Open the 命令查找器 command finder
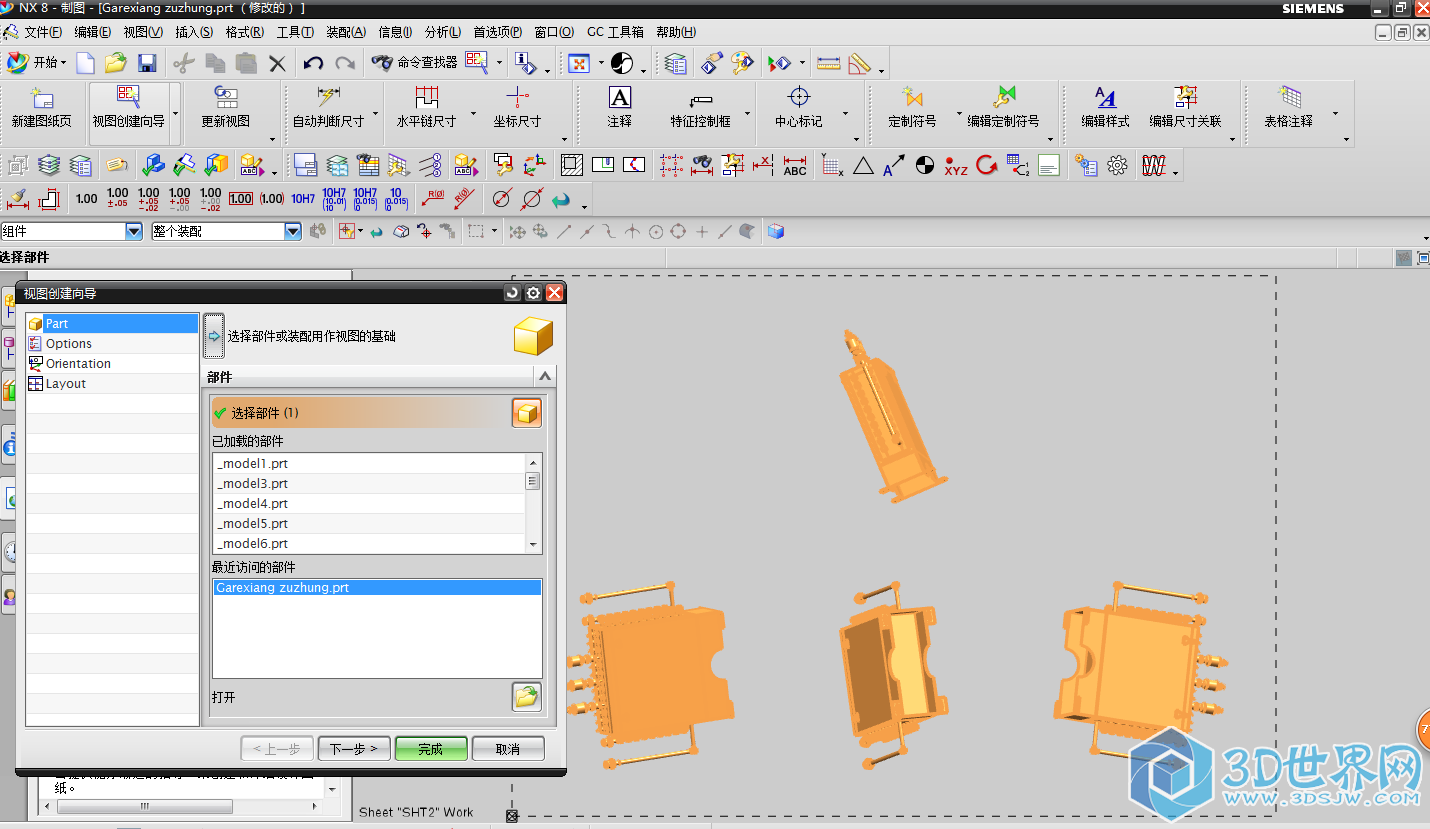Image resolution: width=1430 pixels, height=829 pixels. click(414, 62)
